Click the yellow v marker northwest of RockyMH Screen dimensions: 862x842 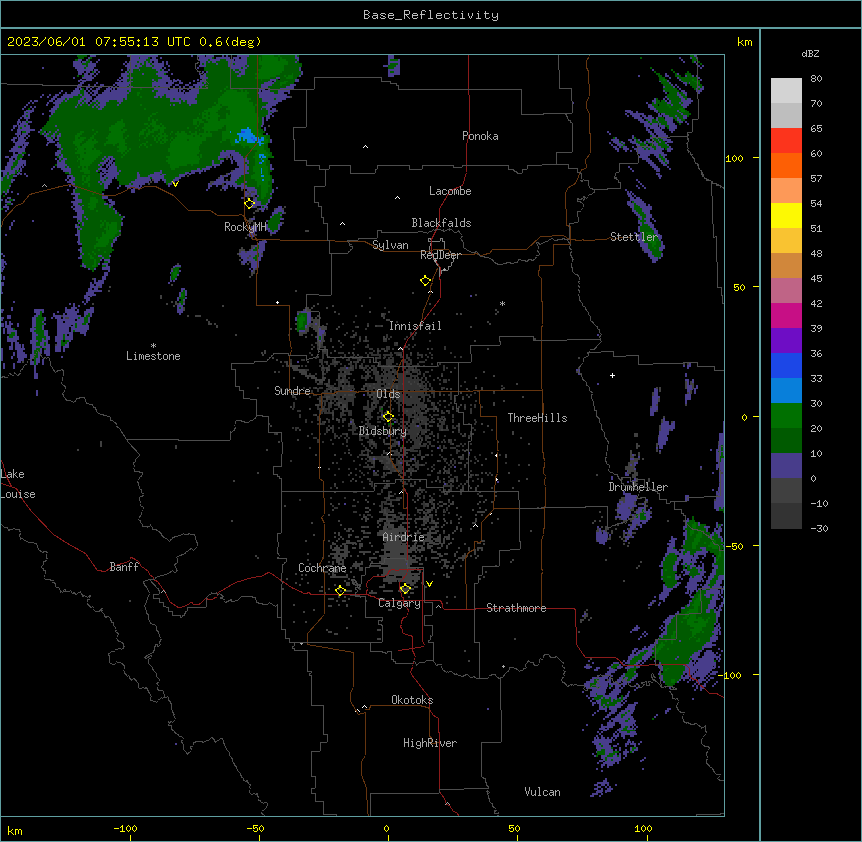pyautogui.click(x=175, y=184)
